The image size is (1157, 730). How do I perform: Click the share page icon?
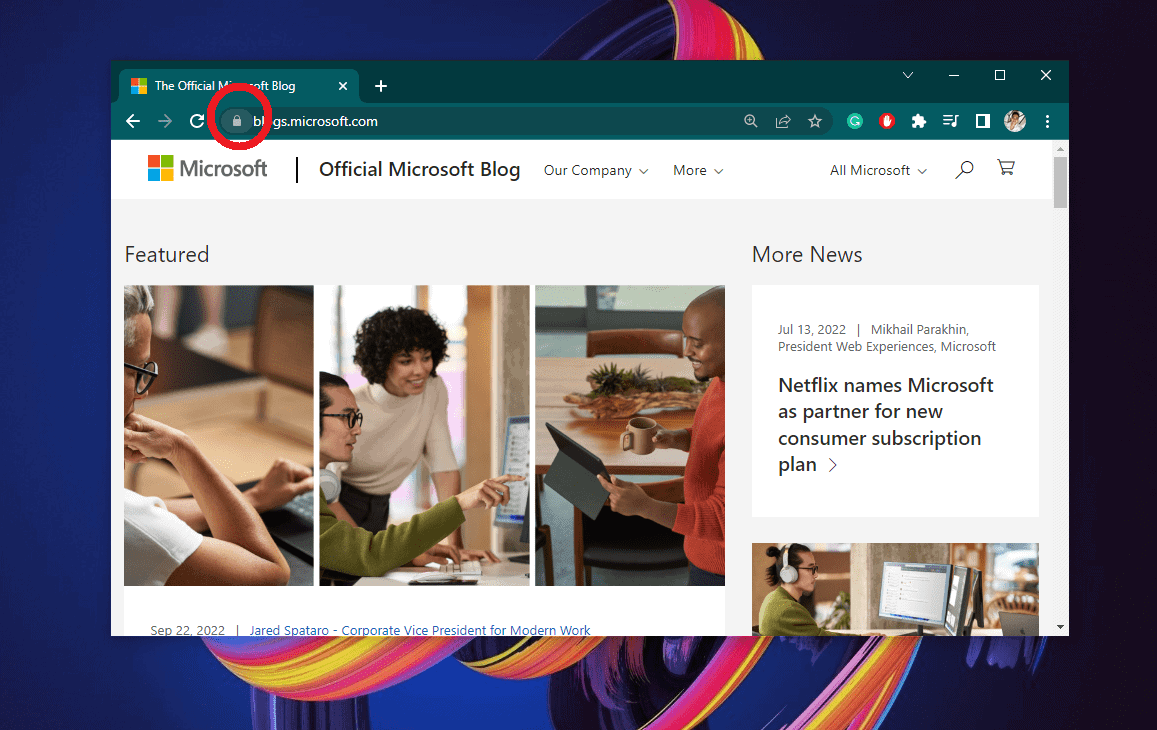(x=783, y=121)
